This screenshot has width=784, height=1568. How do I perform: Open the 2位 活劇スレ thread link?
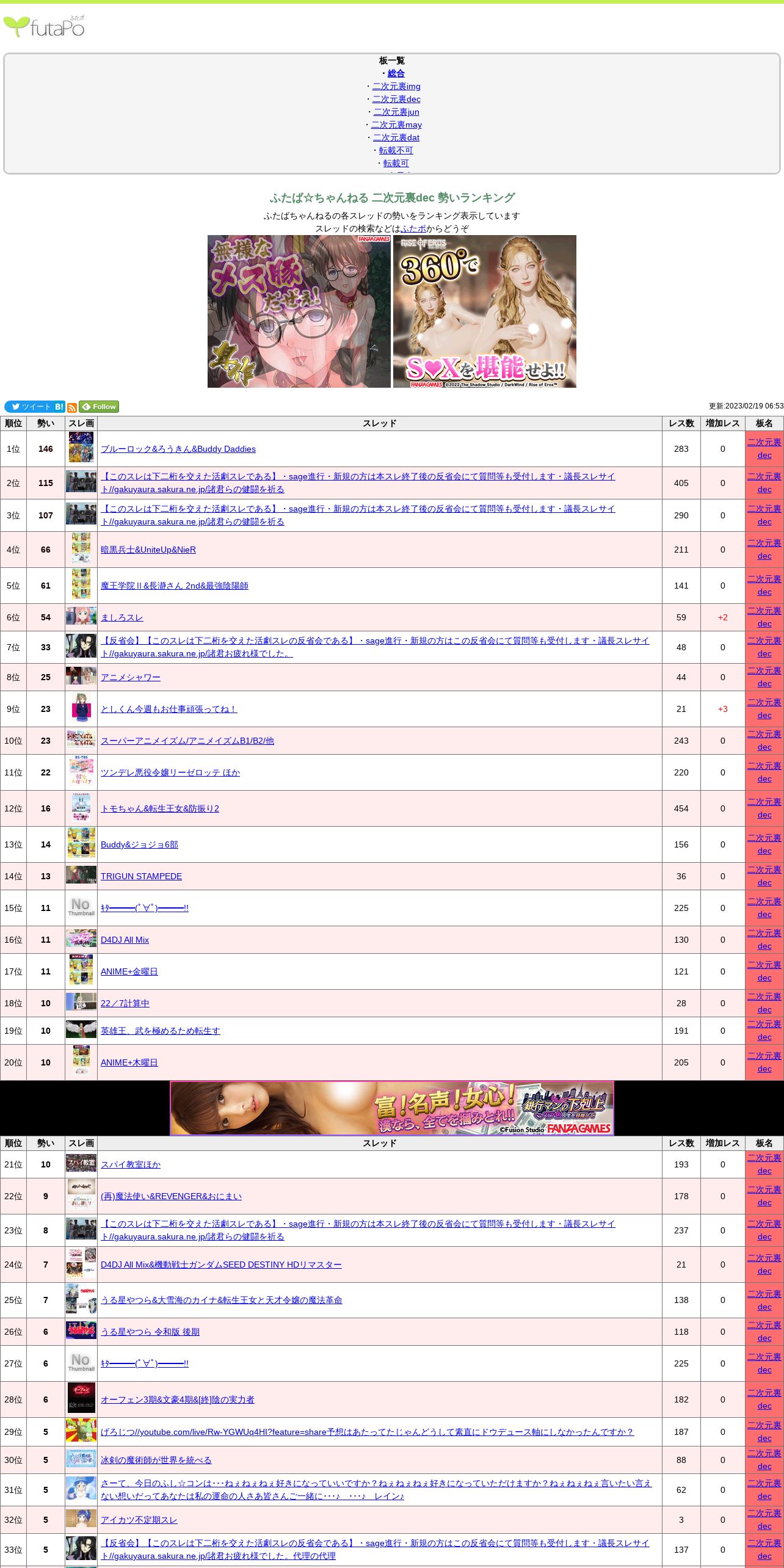point(358,482)
